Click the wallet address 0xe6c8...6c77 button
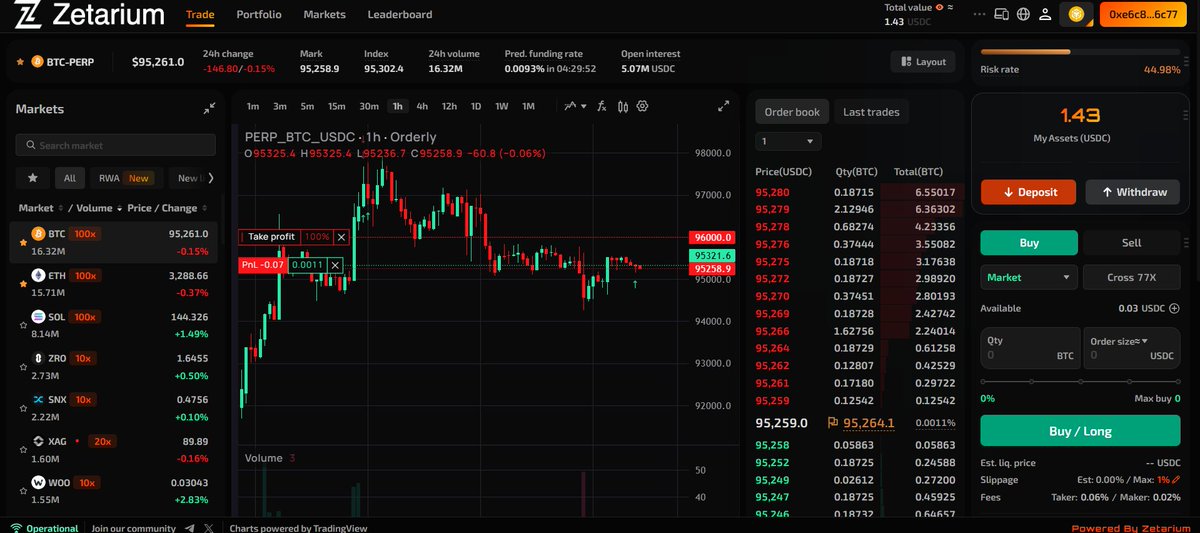 [x=1143, y=14]
